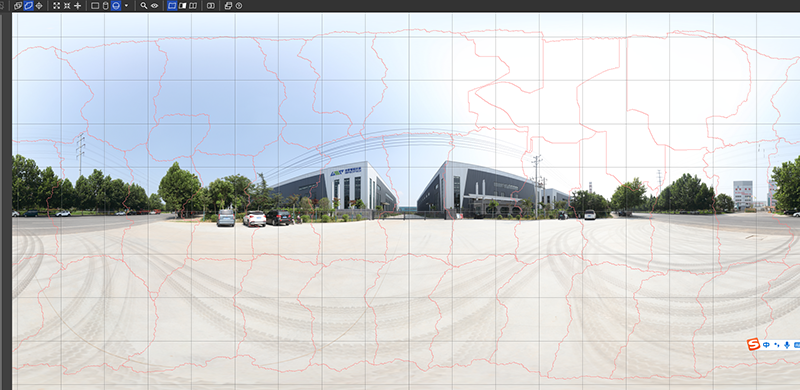Viewport: 800px width, 390px height.
Task: Select the highlighted edit whole panorama icon
Action: point(29,6)
